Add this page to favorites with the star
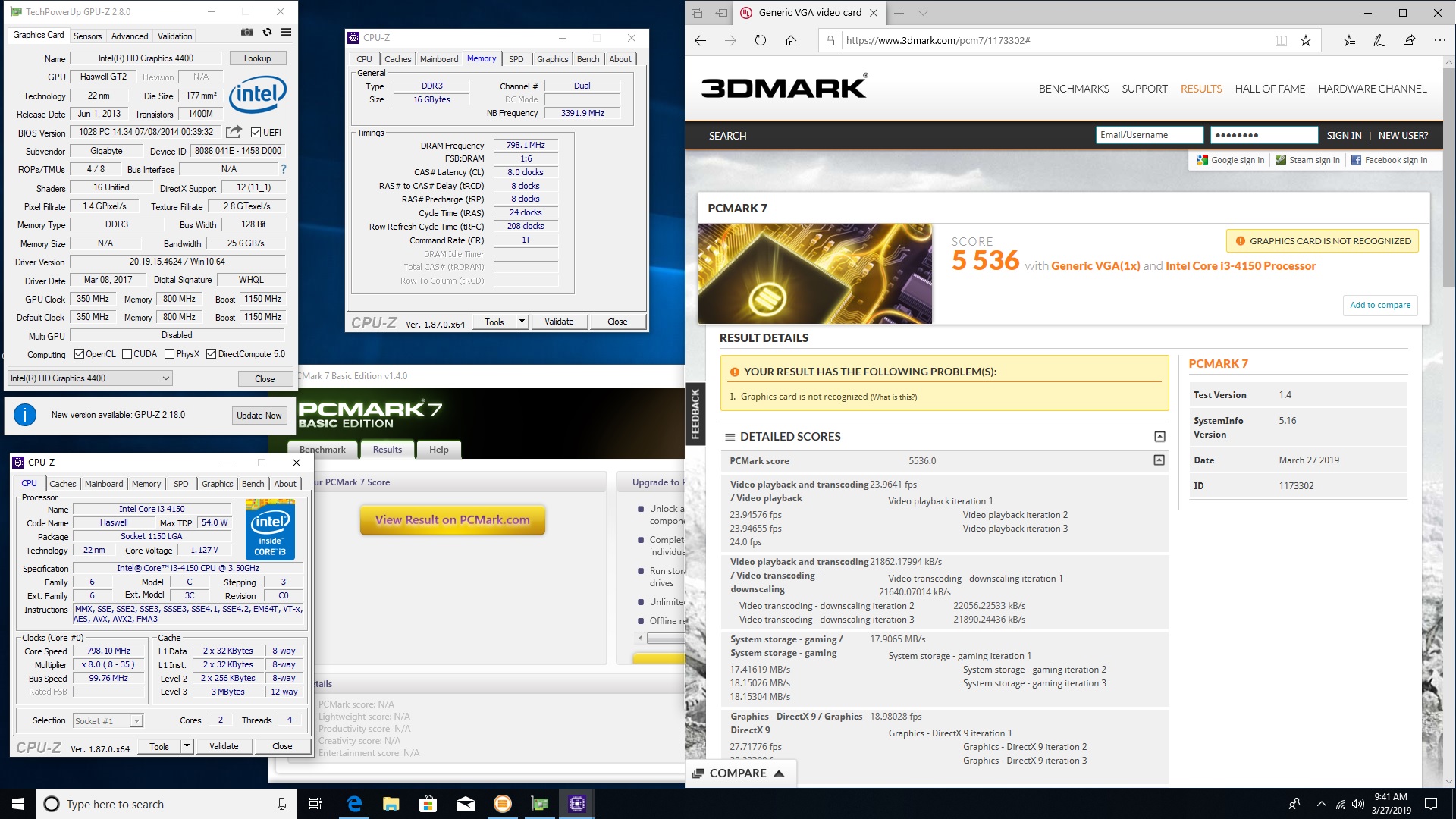 [1306, 41]
